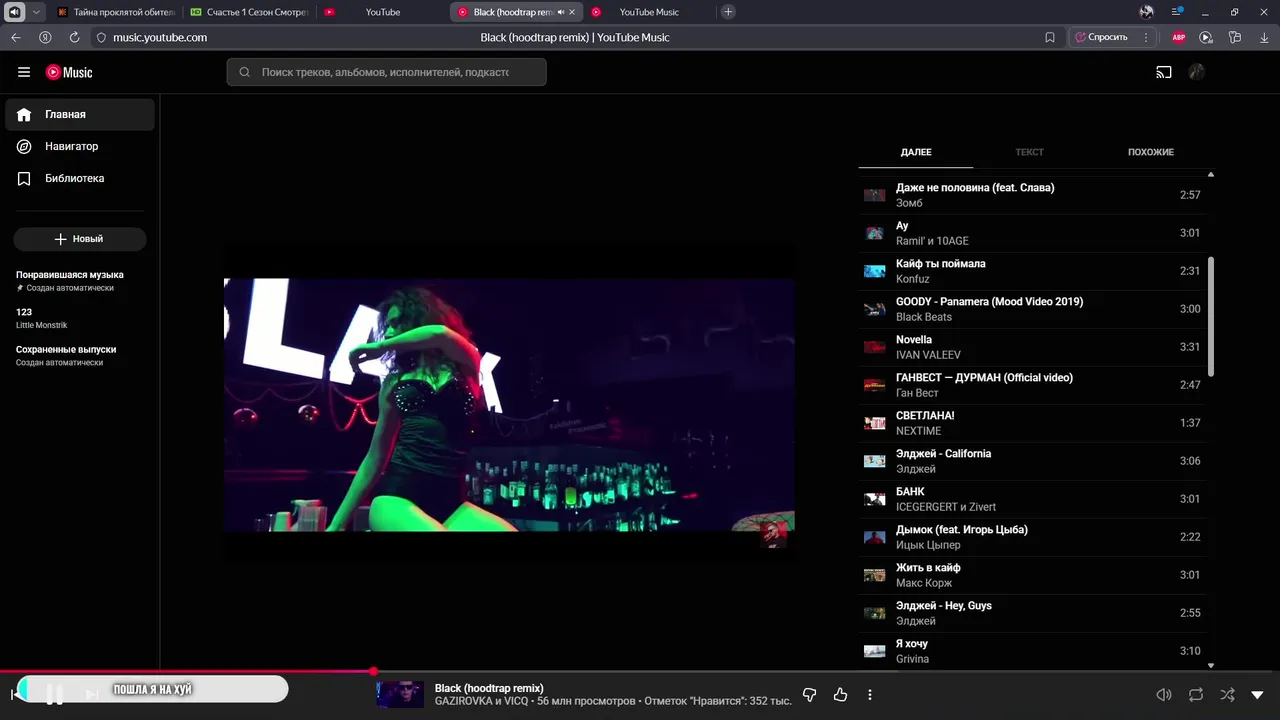
Task: Play Элджей - California from queue
Action: [x=1032, y=461]
